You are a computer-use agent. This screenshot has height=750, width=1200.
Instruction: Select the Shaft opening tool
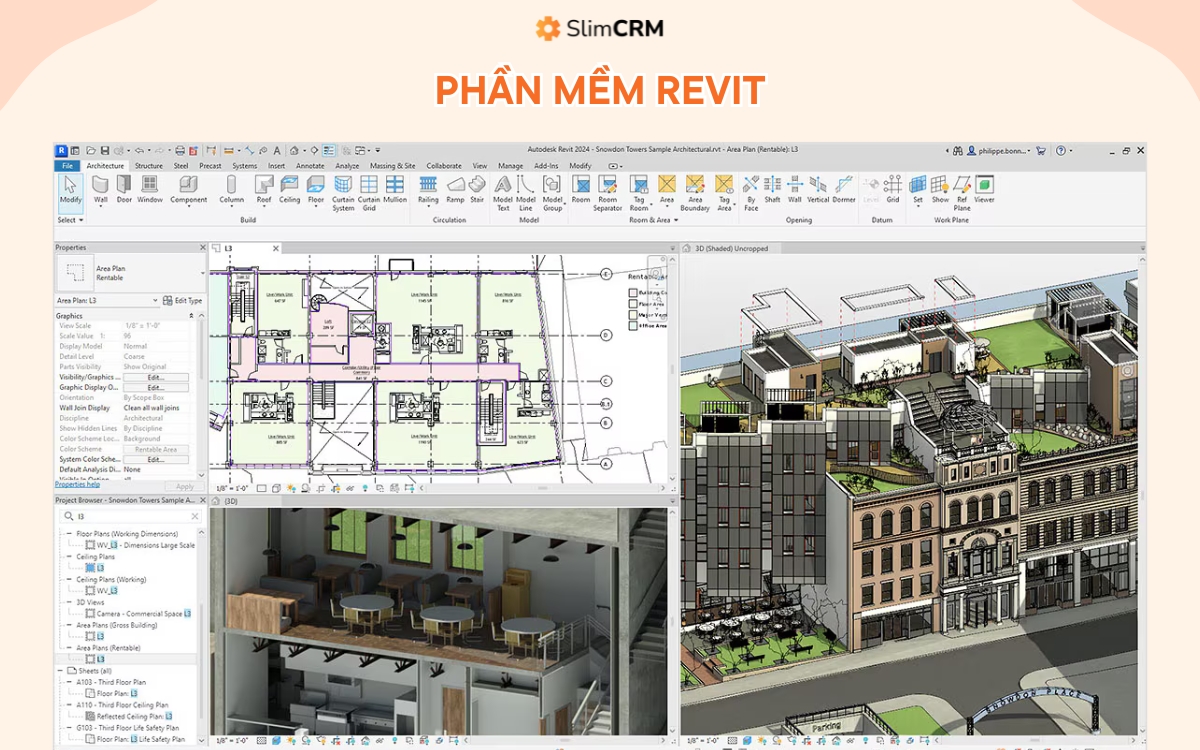tap(772, 190)
